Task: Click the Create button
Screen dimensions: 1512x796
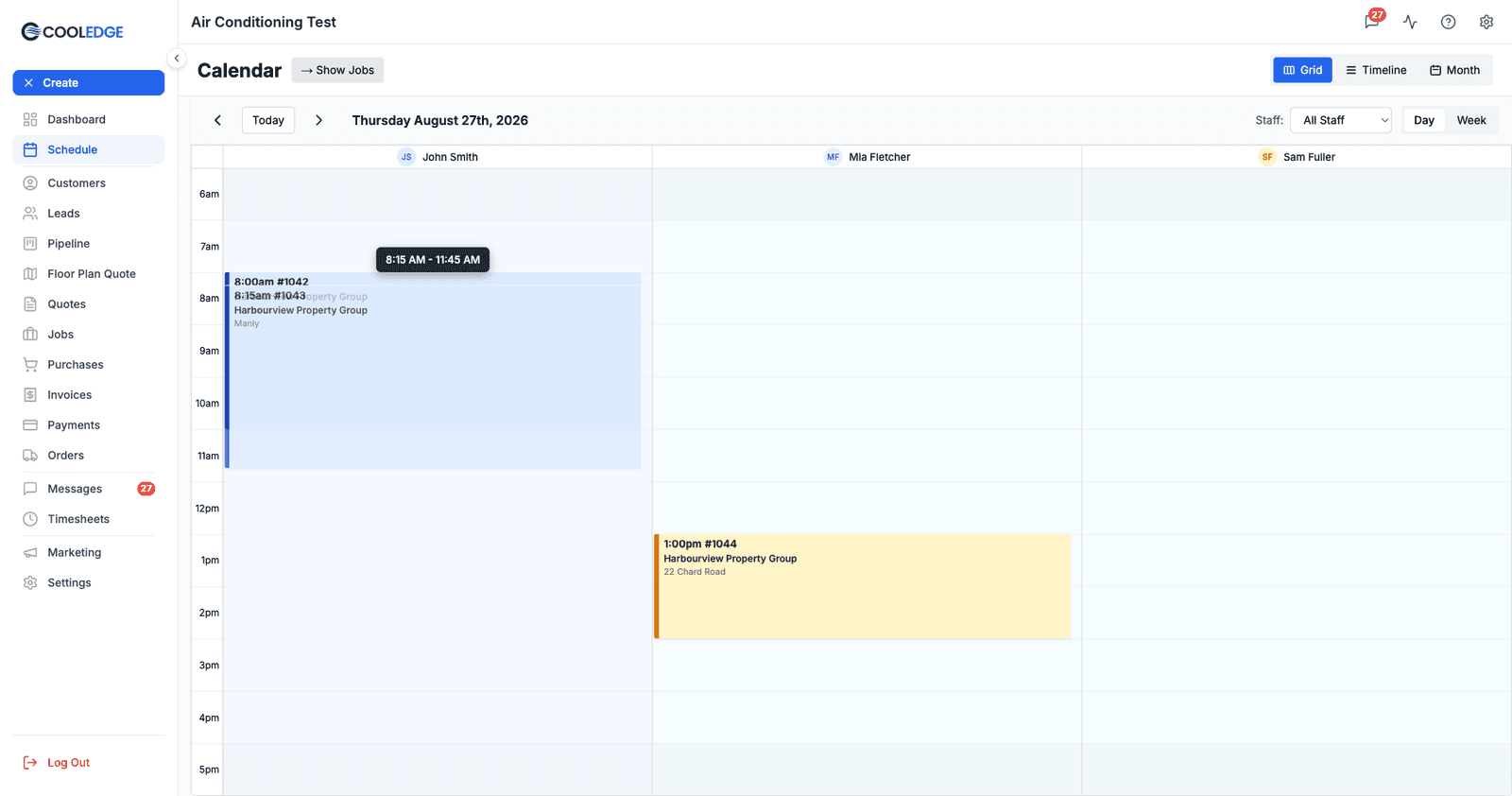Action: (x=89, y=83)
